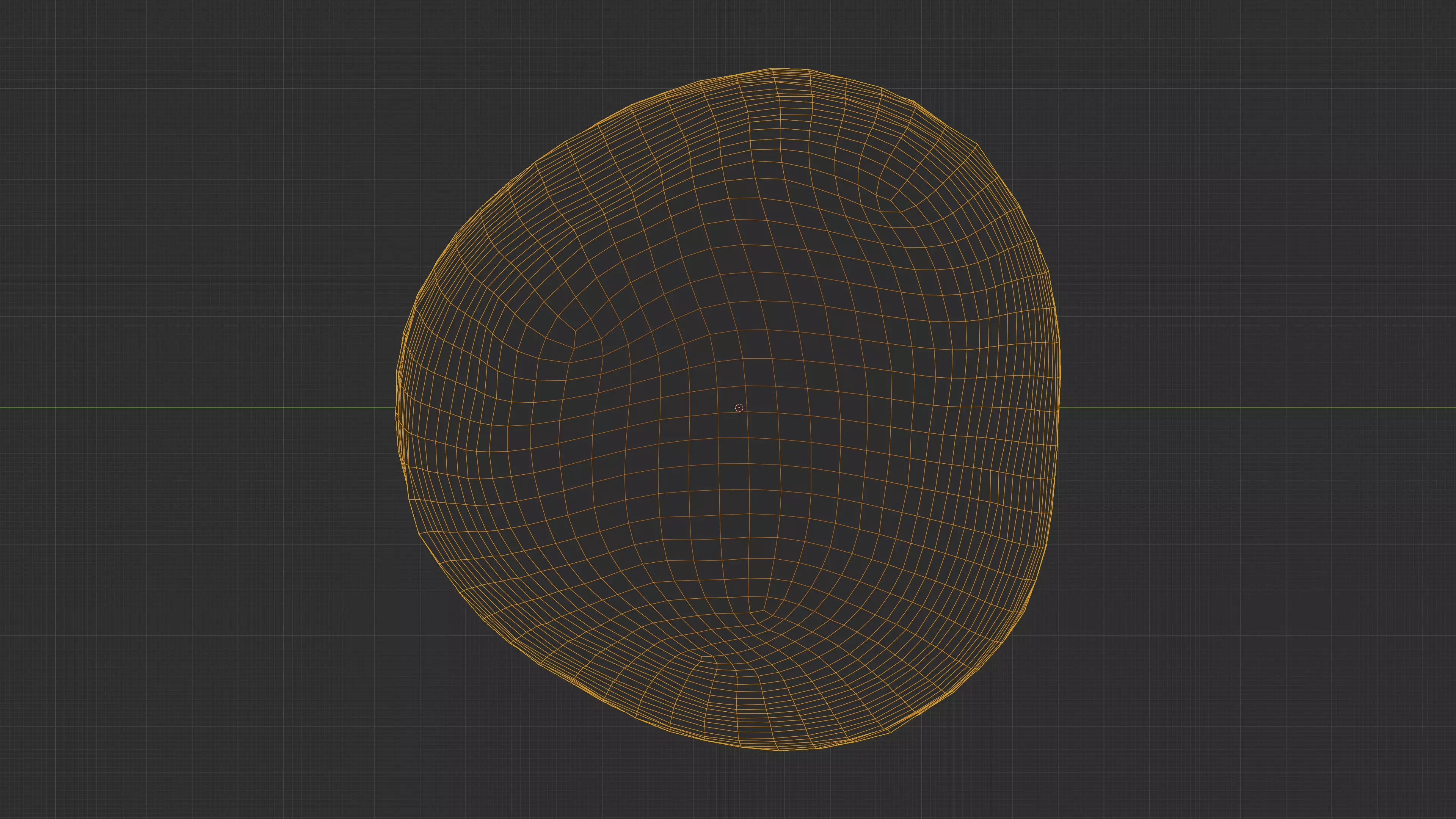Click empty grid directly below the mesh
The image size is (1456, 819).
tap(783, 789)
